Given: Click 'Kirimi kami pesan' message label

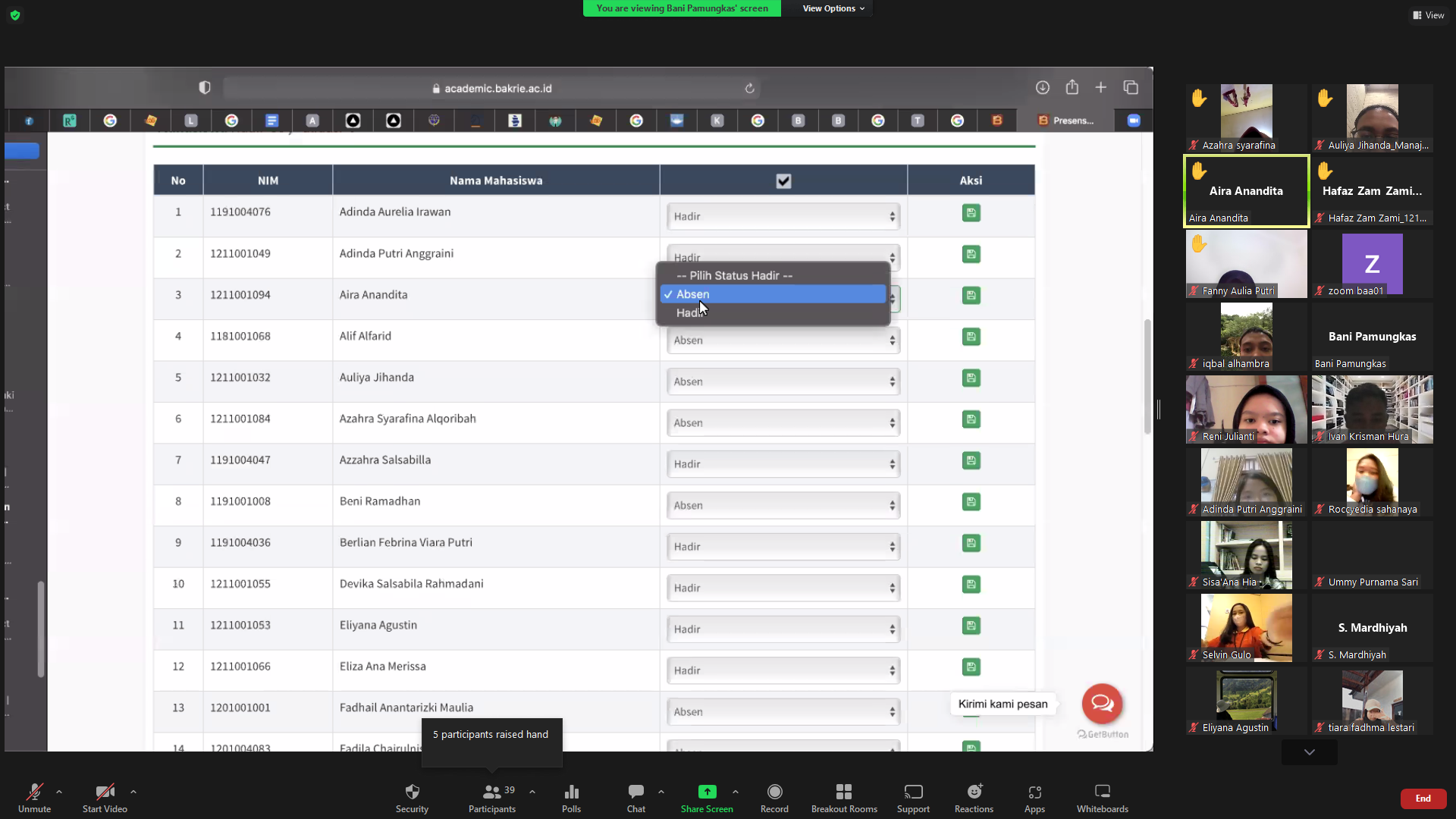Looking at the screenshot, I should tap(1003, 704).
